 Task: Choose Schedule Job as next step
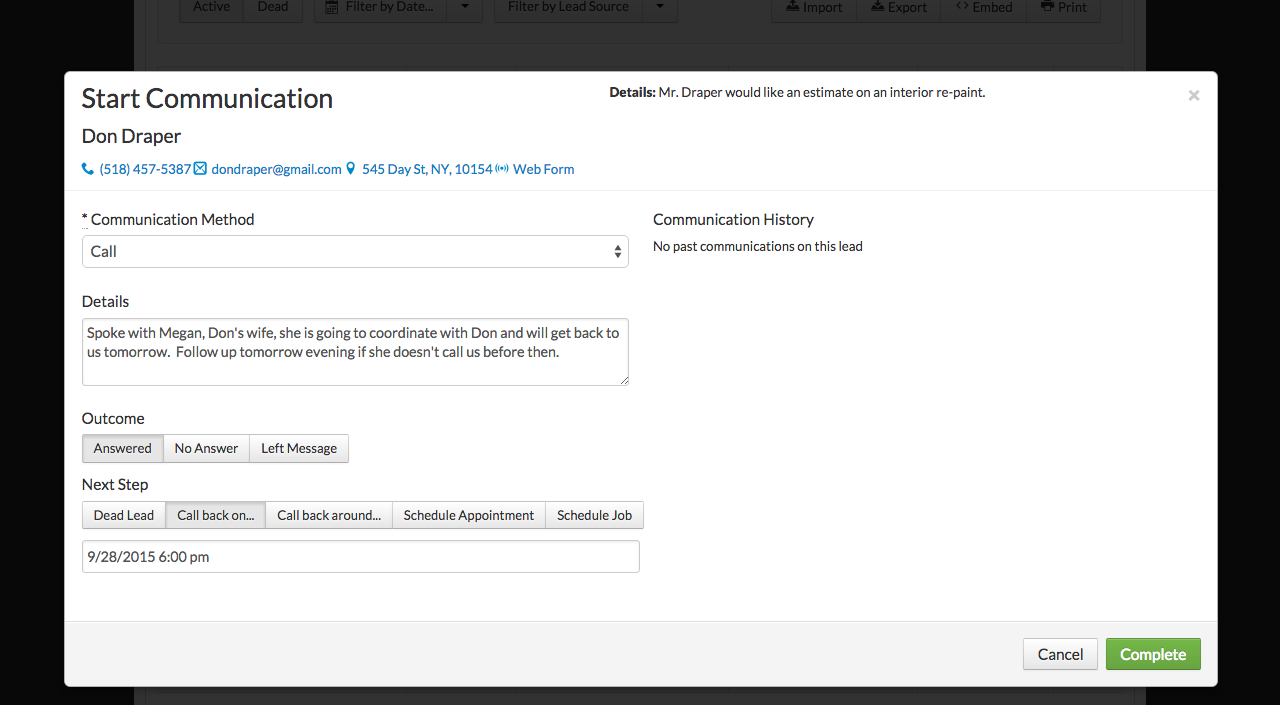coord(594,515)
